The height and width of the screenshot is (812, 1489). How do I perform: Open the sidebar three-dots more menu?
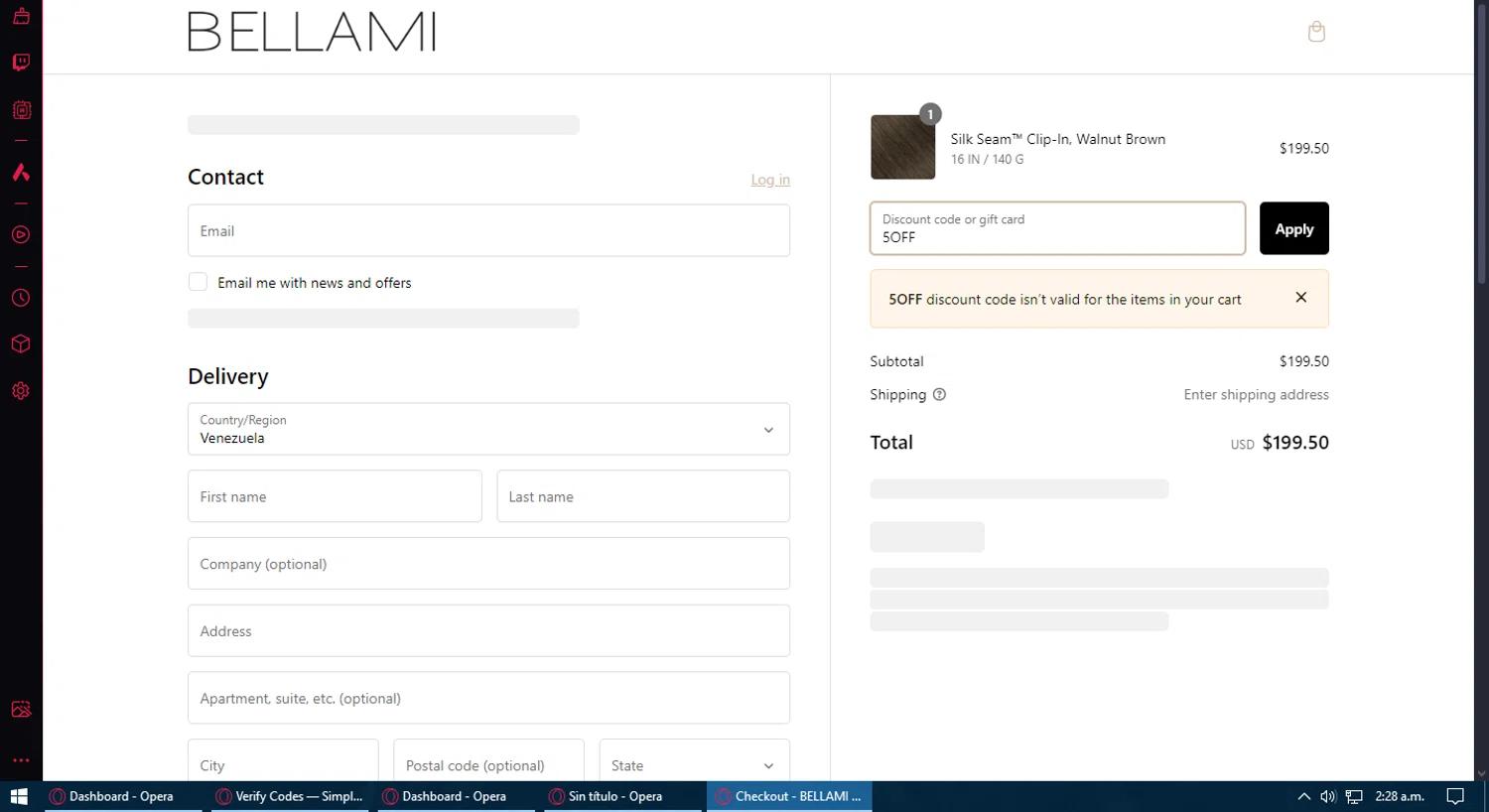coord(21,760)
